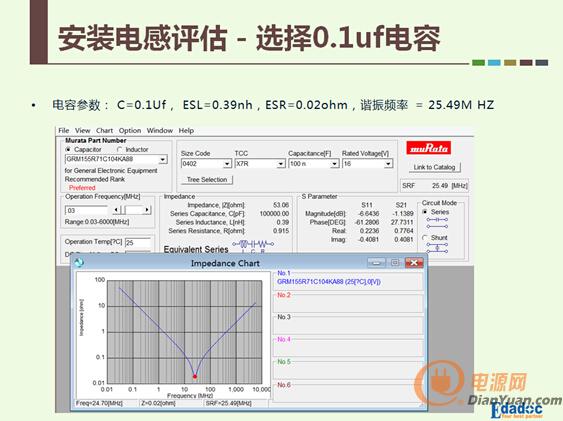Select the No.5 chart slot
This screenshot has height=421, width=563.
tap(348, 370)
